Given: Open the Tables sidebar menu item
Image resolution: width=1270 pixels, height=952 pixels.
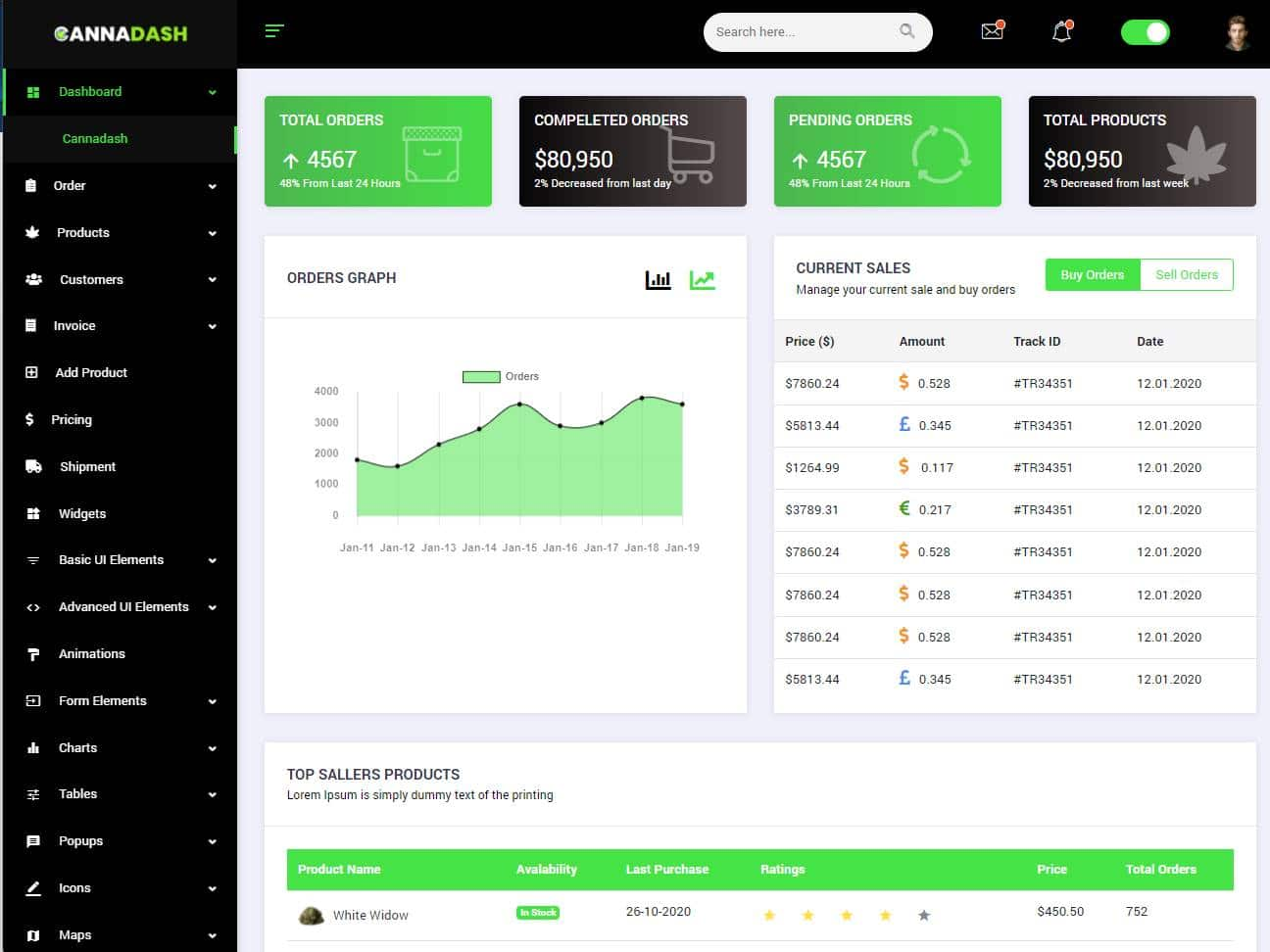Looking at the screenshot, I should point(119,794).
